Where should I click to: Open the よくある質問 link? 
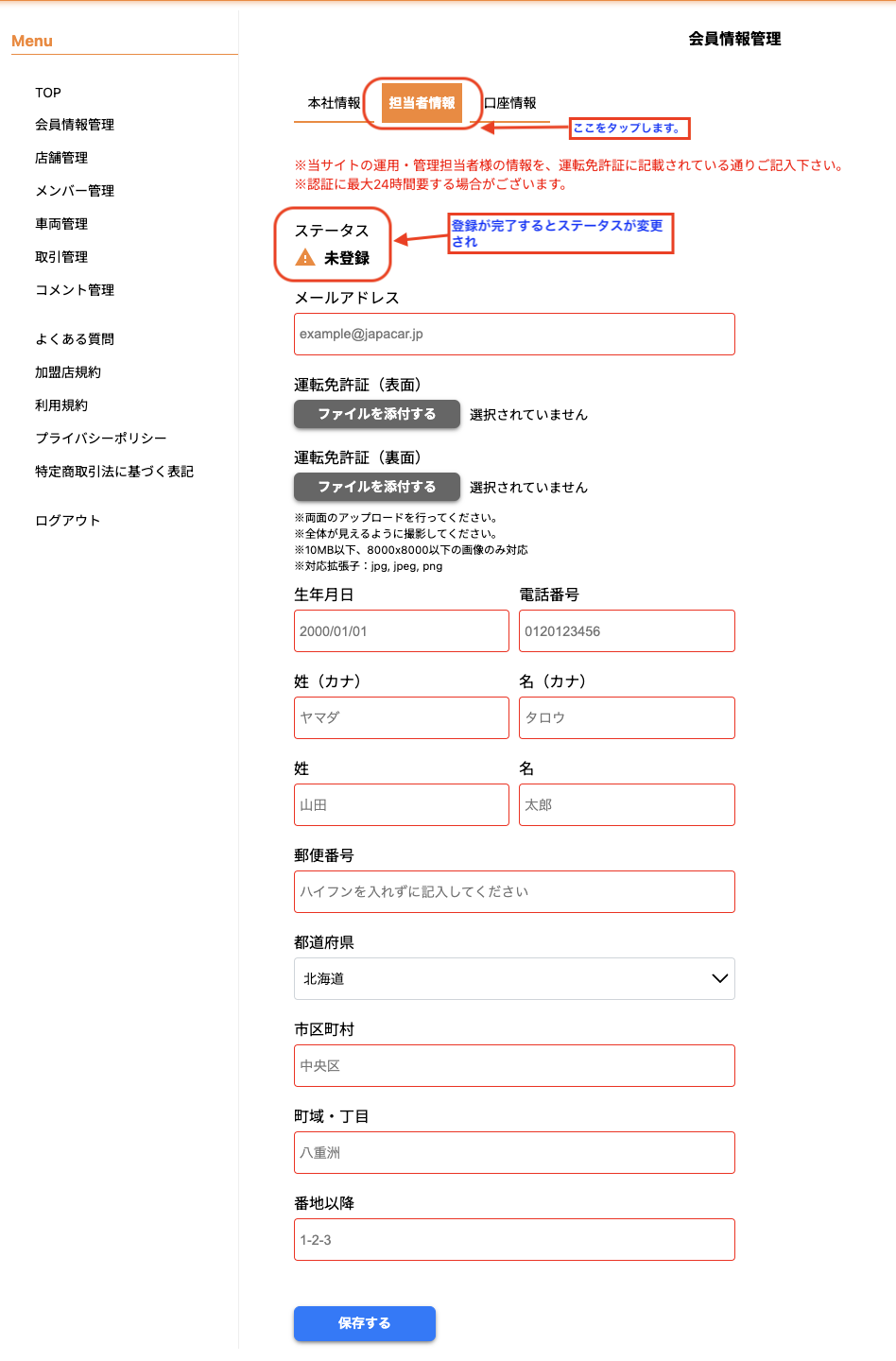pos(75,339)
